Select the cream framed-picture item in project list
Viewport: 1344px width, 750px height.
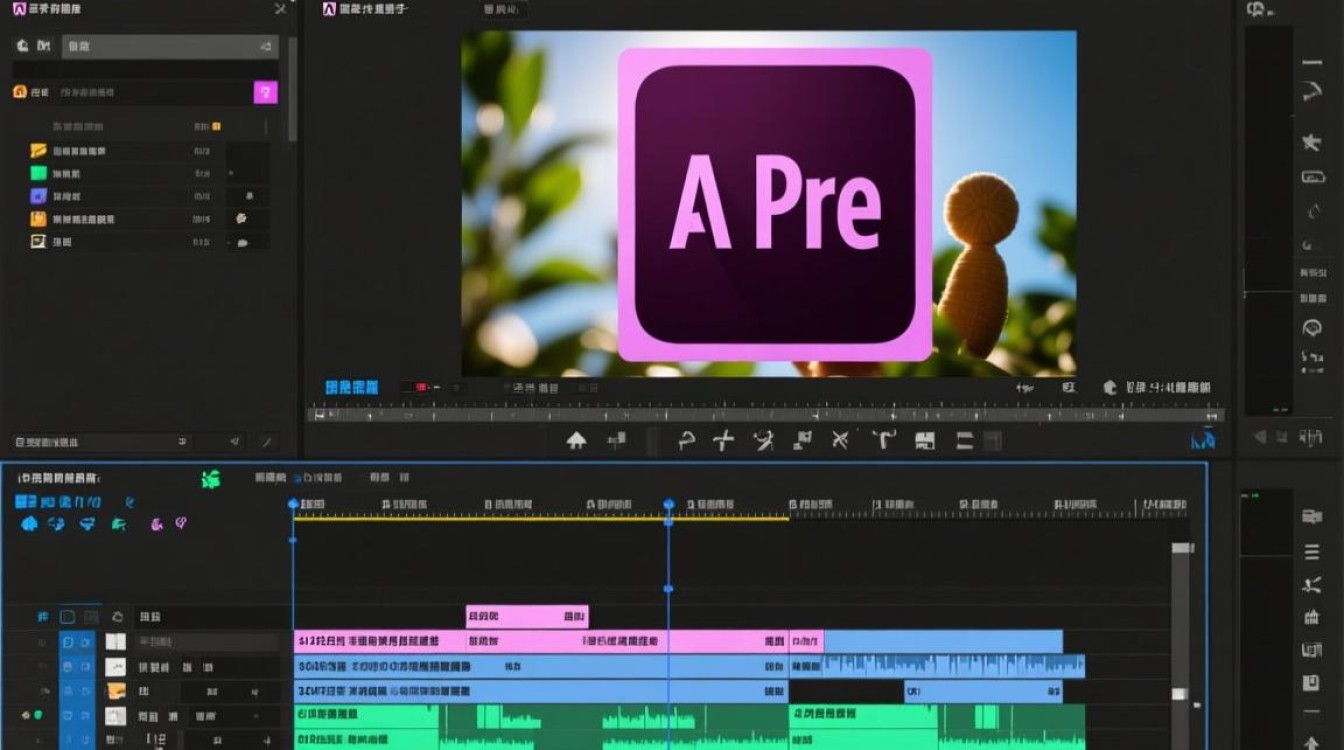39,241
